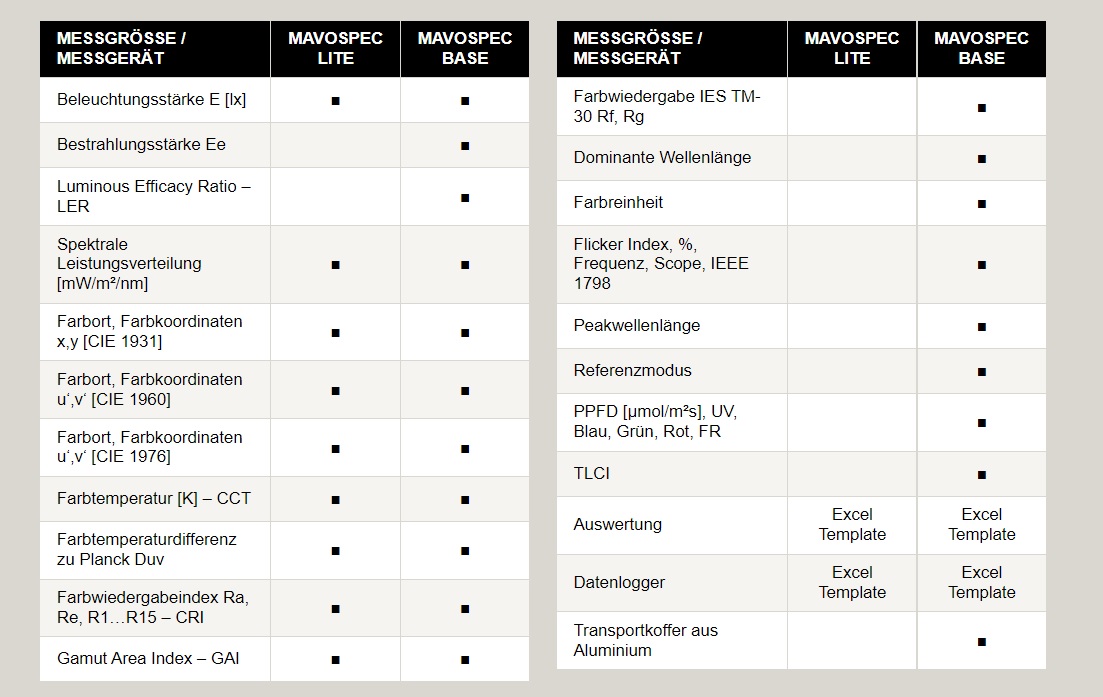The height and width of the screenshot is (697, 1103).
Task: Click the Mavospec Base marker for TLCI
Action: (x=981, y=475)
